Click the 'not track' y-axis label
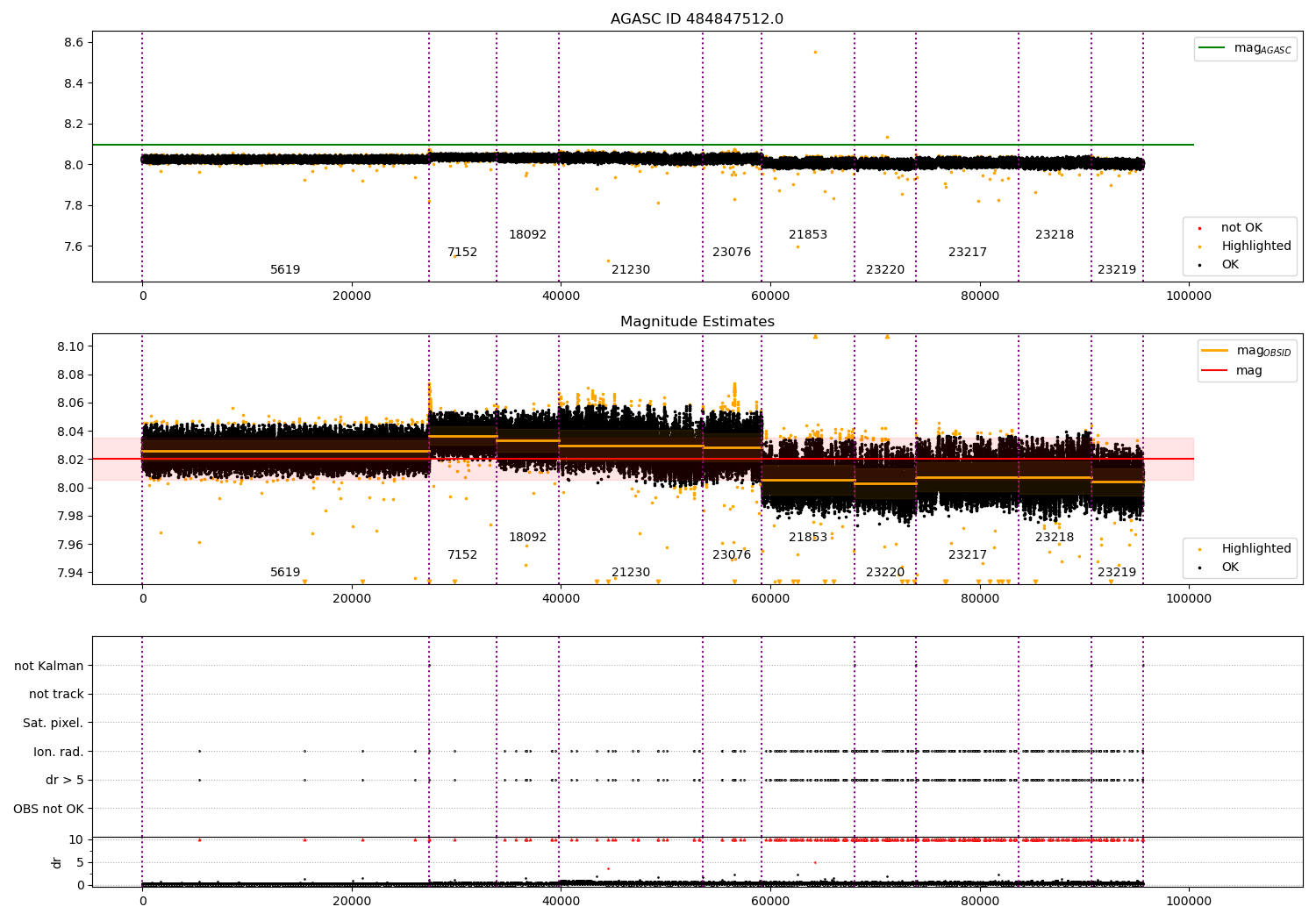Viewport: 1316px width, 921px height. pyautogui.click(x=56, y=695)
